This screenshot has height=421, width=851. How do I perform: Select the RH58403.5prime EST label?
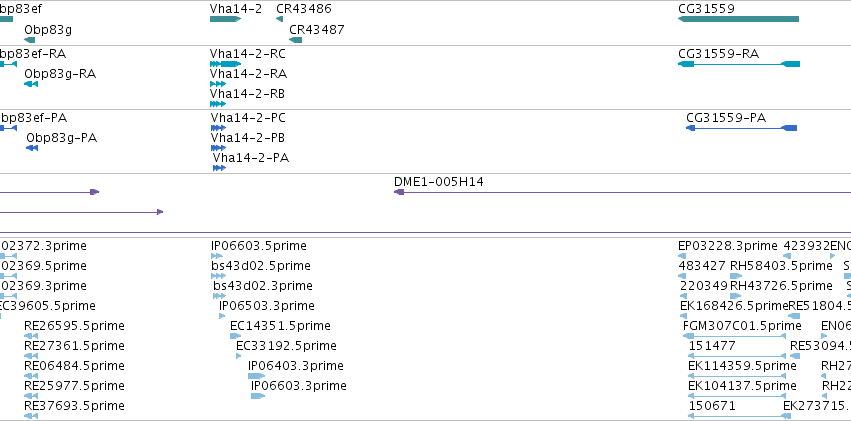click(781, 266)
